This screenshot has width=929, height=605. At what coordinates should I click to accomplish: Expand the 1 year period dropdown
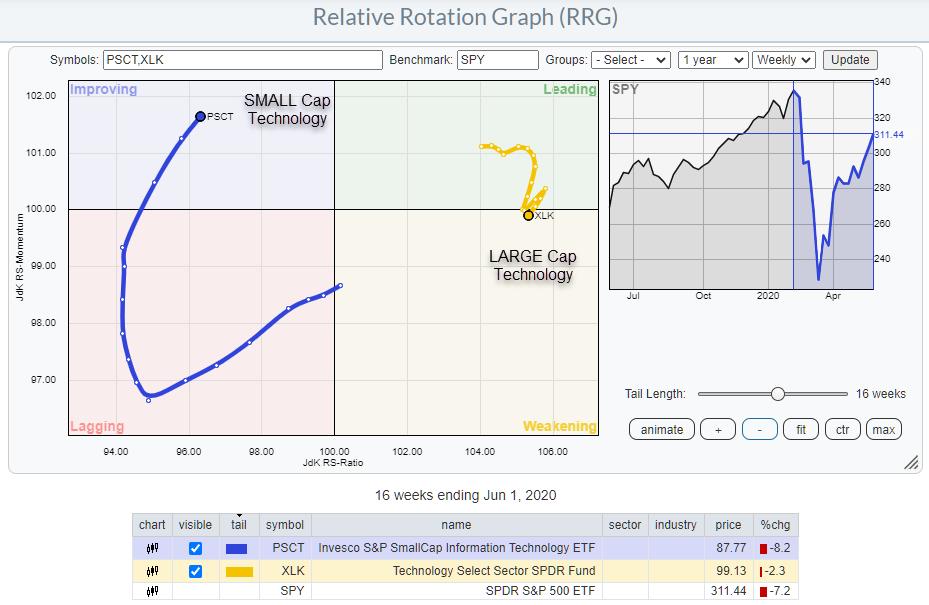tap(712, 60)
